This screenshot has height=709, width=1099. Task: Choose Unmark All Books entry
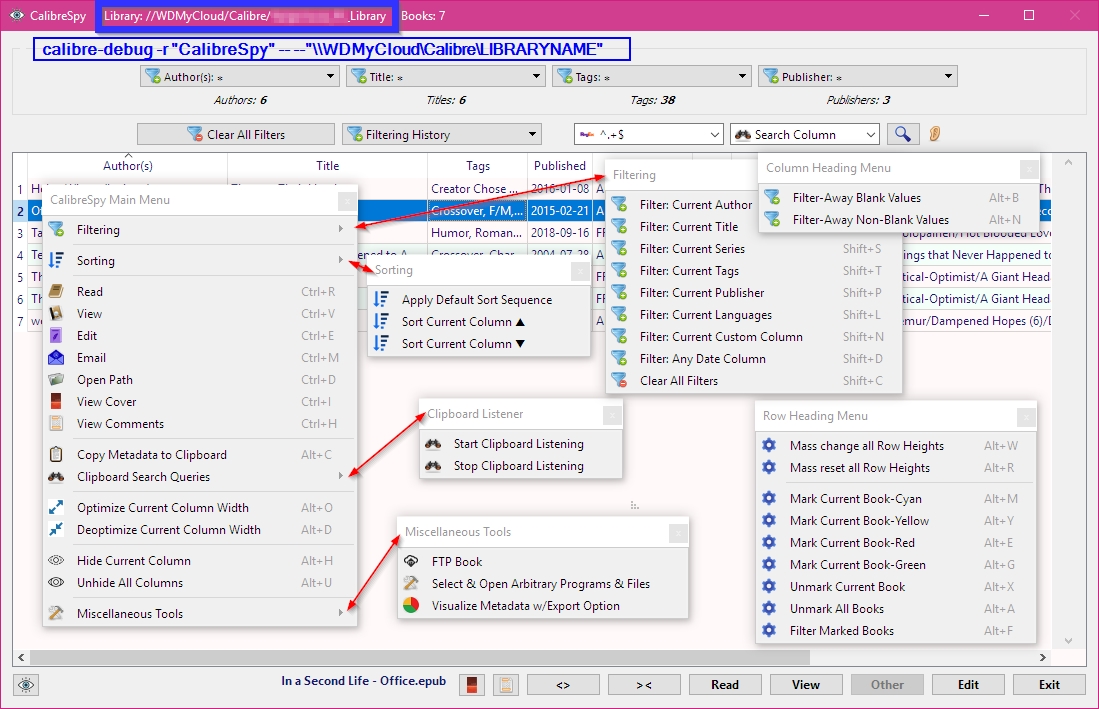896,608
